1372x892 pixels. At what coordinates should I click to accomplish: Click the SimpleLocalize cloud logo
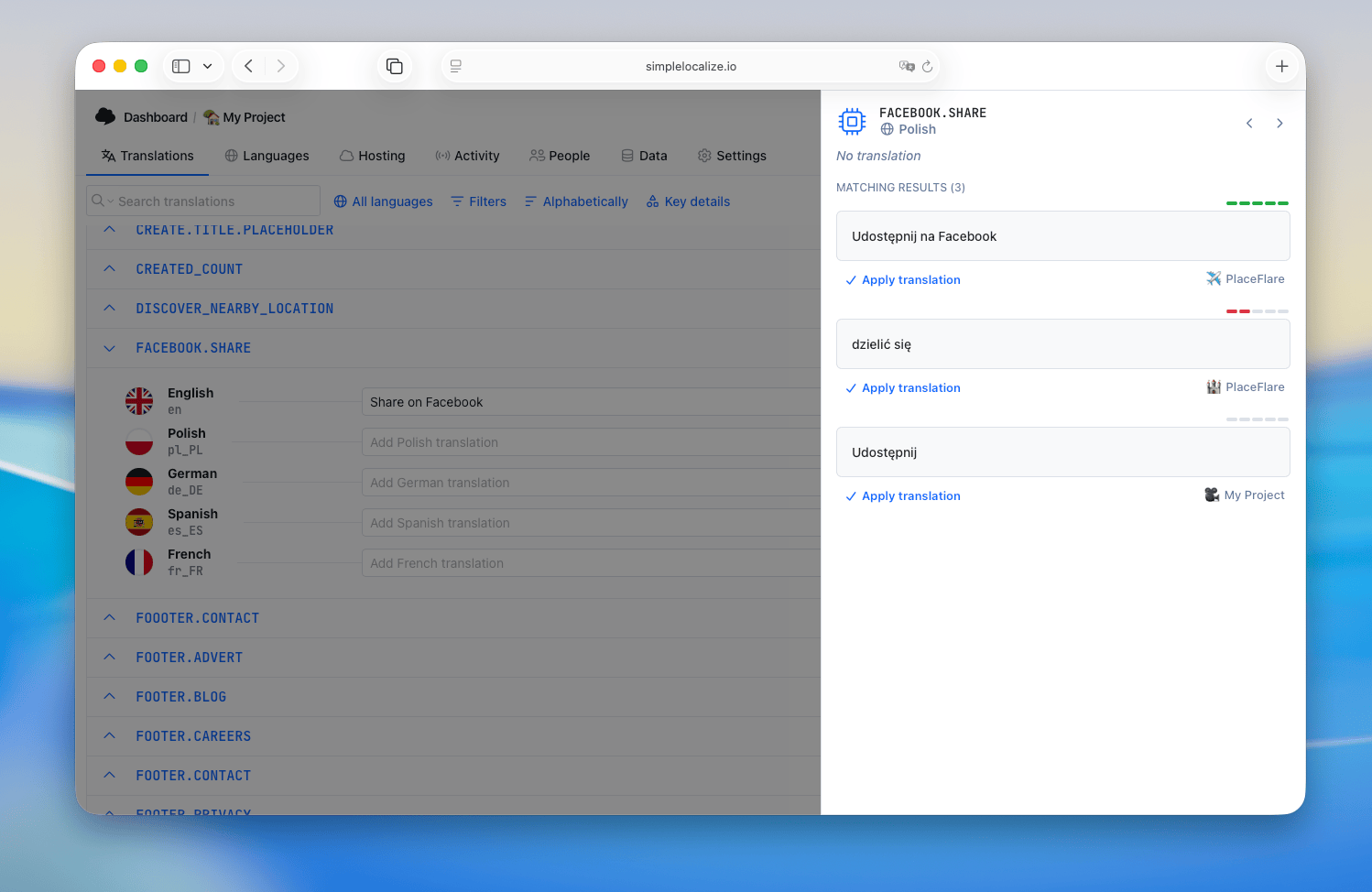[x=105, y=116]
